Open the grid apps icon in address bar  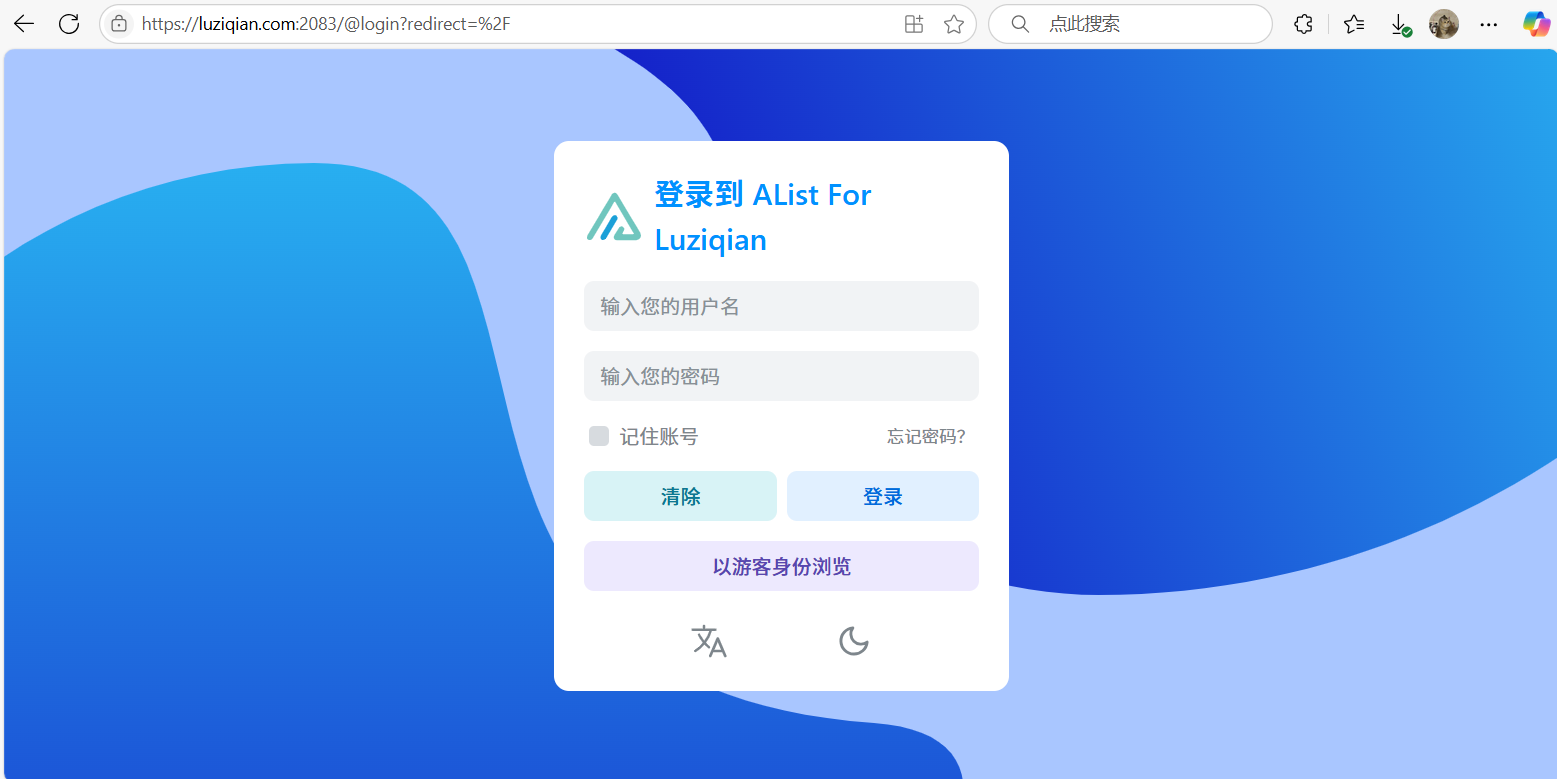(913, 24)
